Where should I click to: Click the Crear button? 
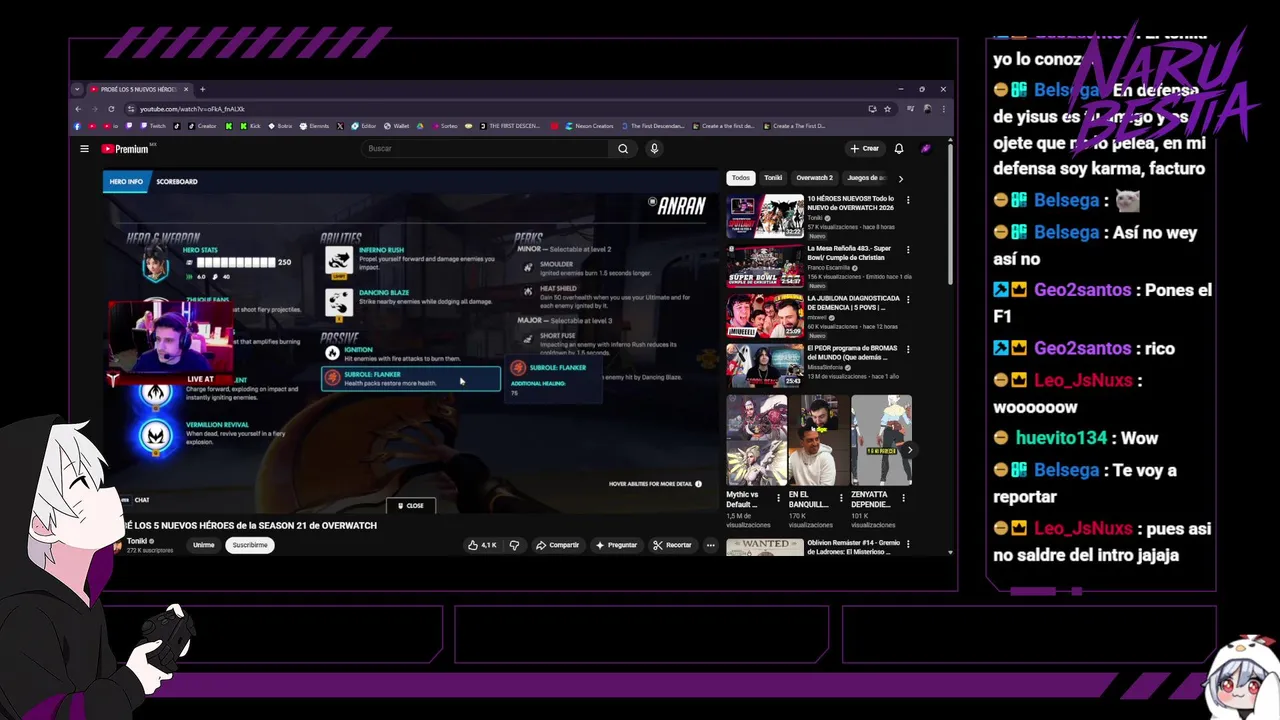coord(864,149)
